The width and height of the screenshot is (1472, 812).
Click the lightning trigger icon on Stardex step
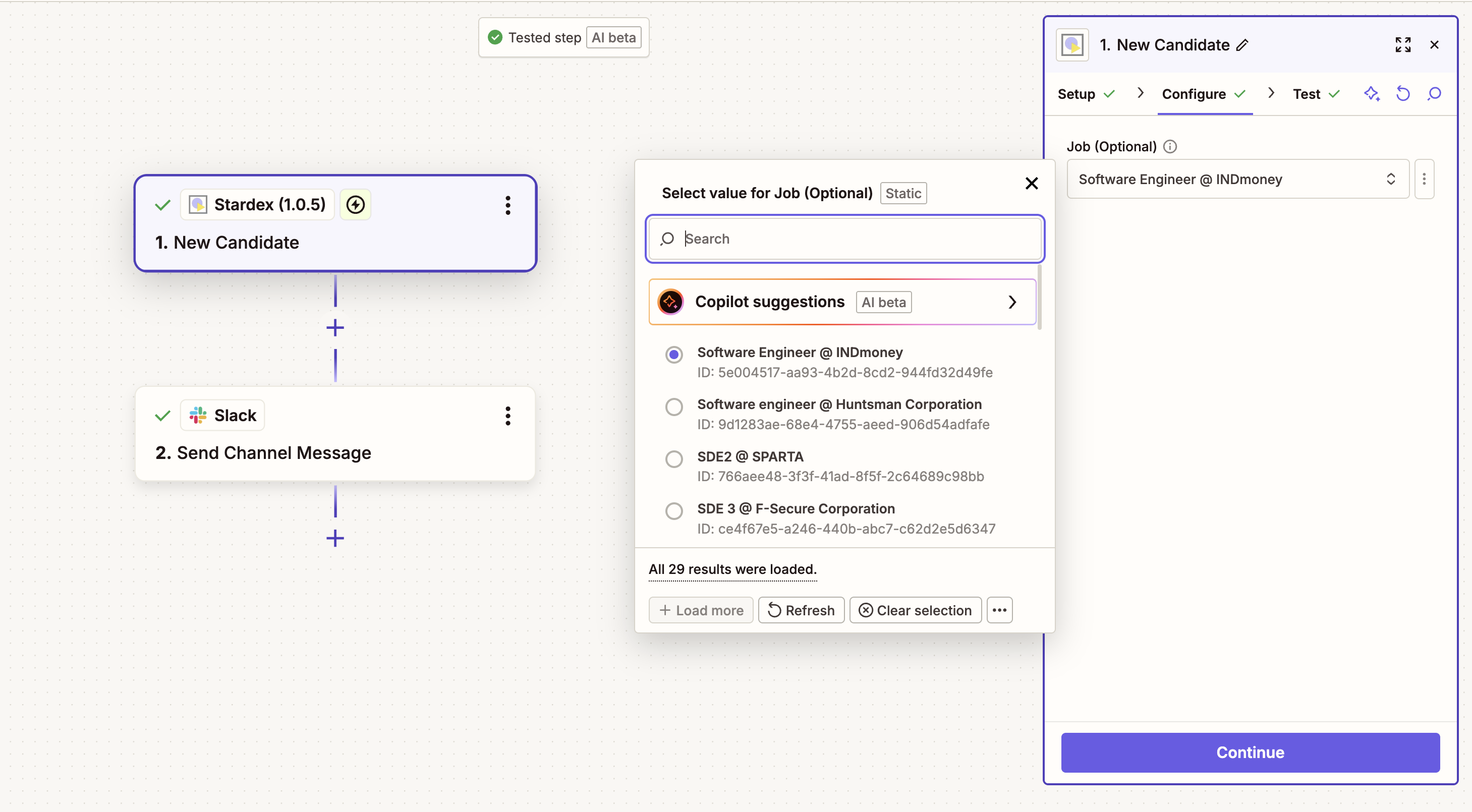pyautogui.click(x=356, y=205)
